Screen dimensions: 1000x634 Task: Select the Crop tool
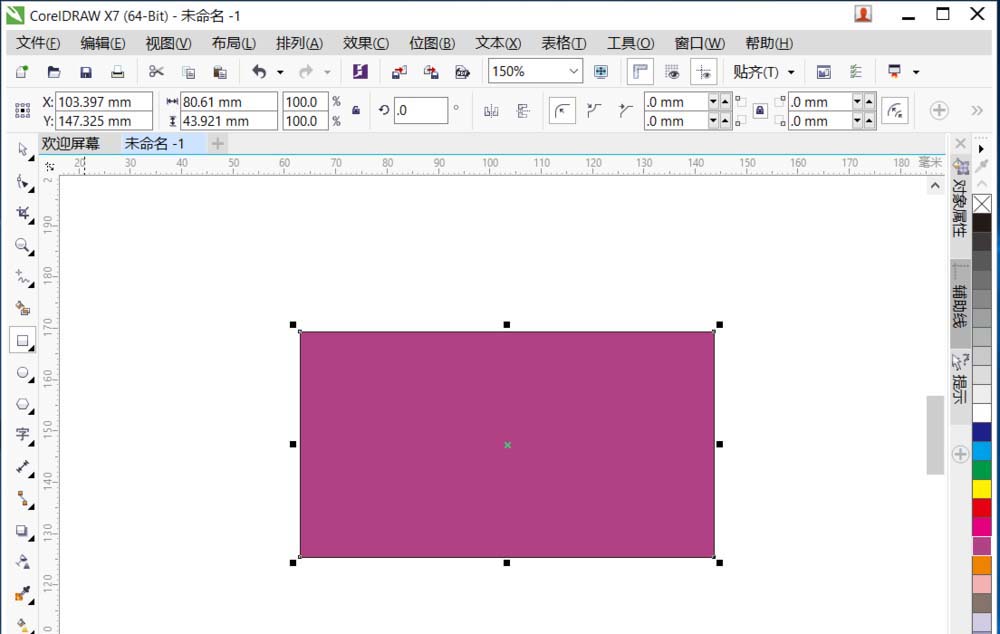click(22, 214)
